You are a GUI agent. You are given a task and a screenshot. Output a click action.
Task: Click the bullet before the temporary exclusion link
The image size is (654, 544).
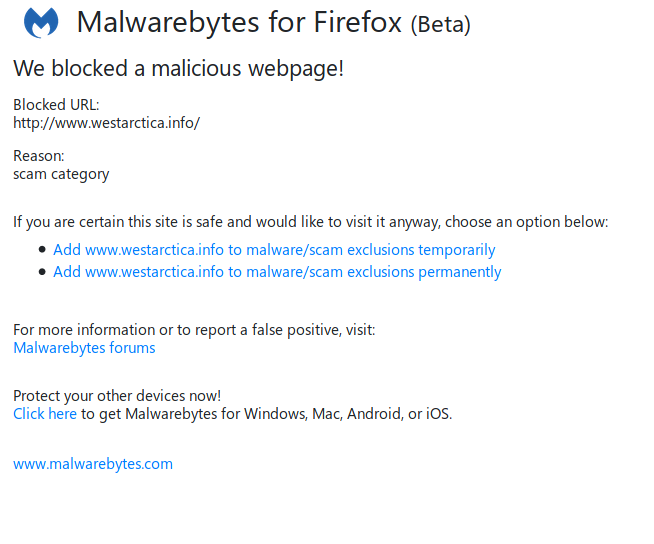tap(42, 250)
